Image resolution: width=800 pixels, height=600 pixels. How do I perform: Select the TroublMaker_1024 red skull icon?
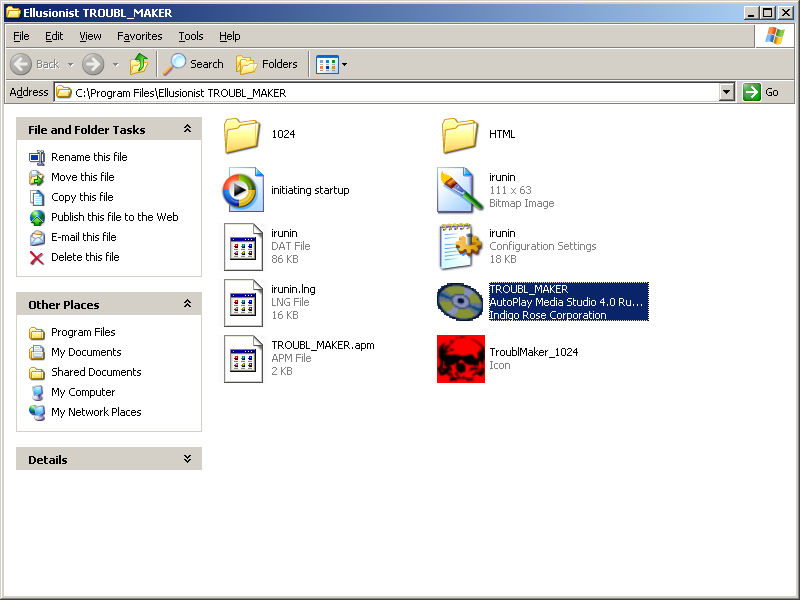(x=461, y=359)
